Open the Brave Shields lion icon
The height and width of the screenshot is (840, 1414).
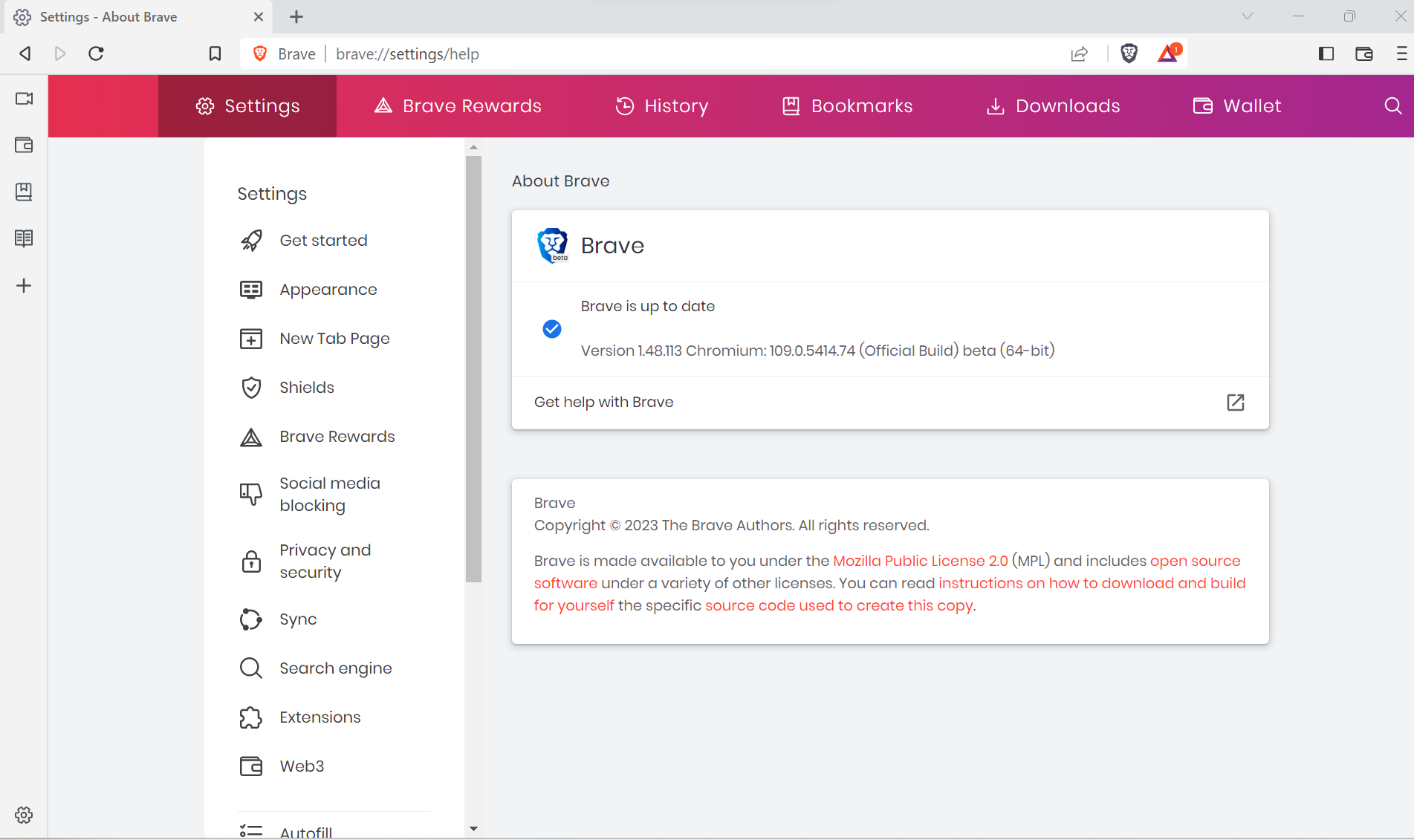[1129, 53]
